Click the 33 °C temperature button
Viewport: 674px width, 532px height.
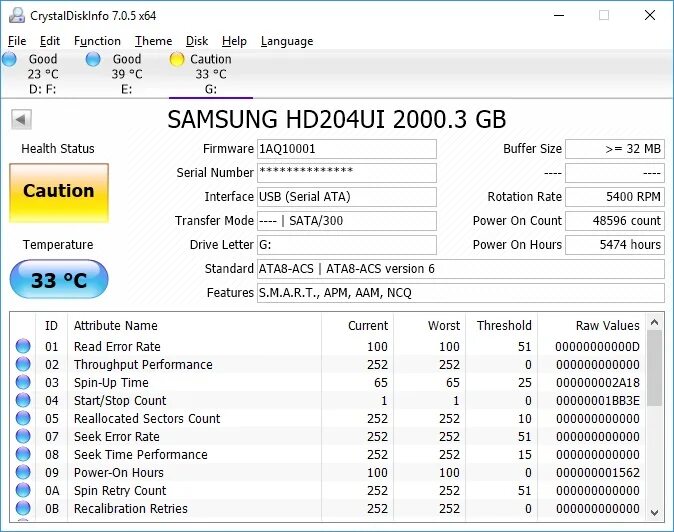[x=59, y=279]
